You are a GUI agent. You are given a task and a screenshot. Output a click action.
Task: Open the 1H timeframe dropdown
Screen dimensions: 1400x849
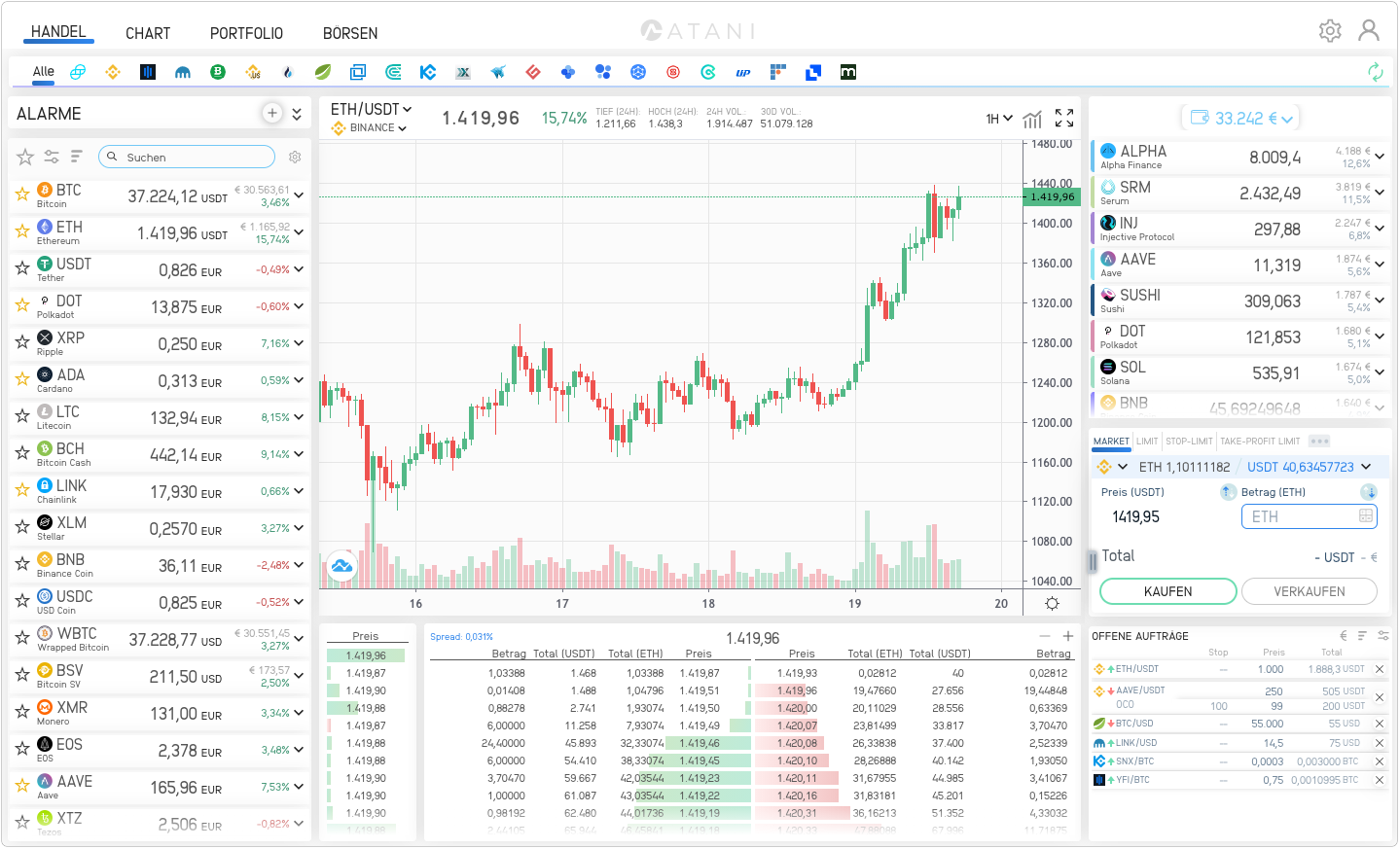pos(999,119)
